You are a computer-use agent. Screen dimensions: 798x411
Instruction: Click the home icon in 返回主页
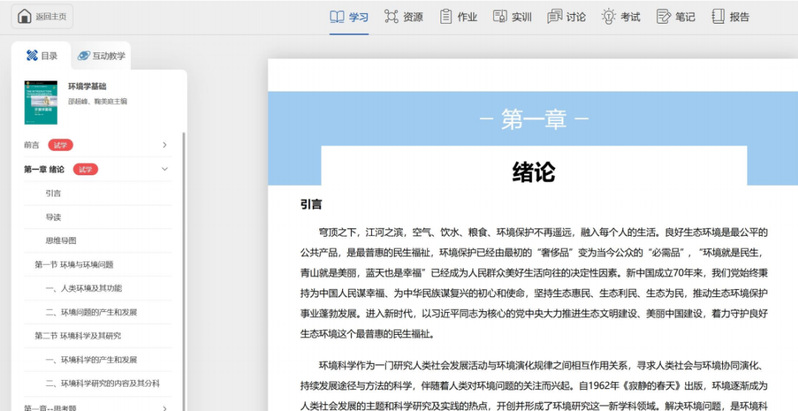(x=24, y=16)
